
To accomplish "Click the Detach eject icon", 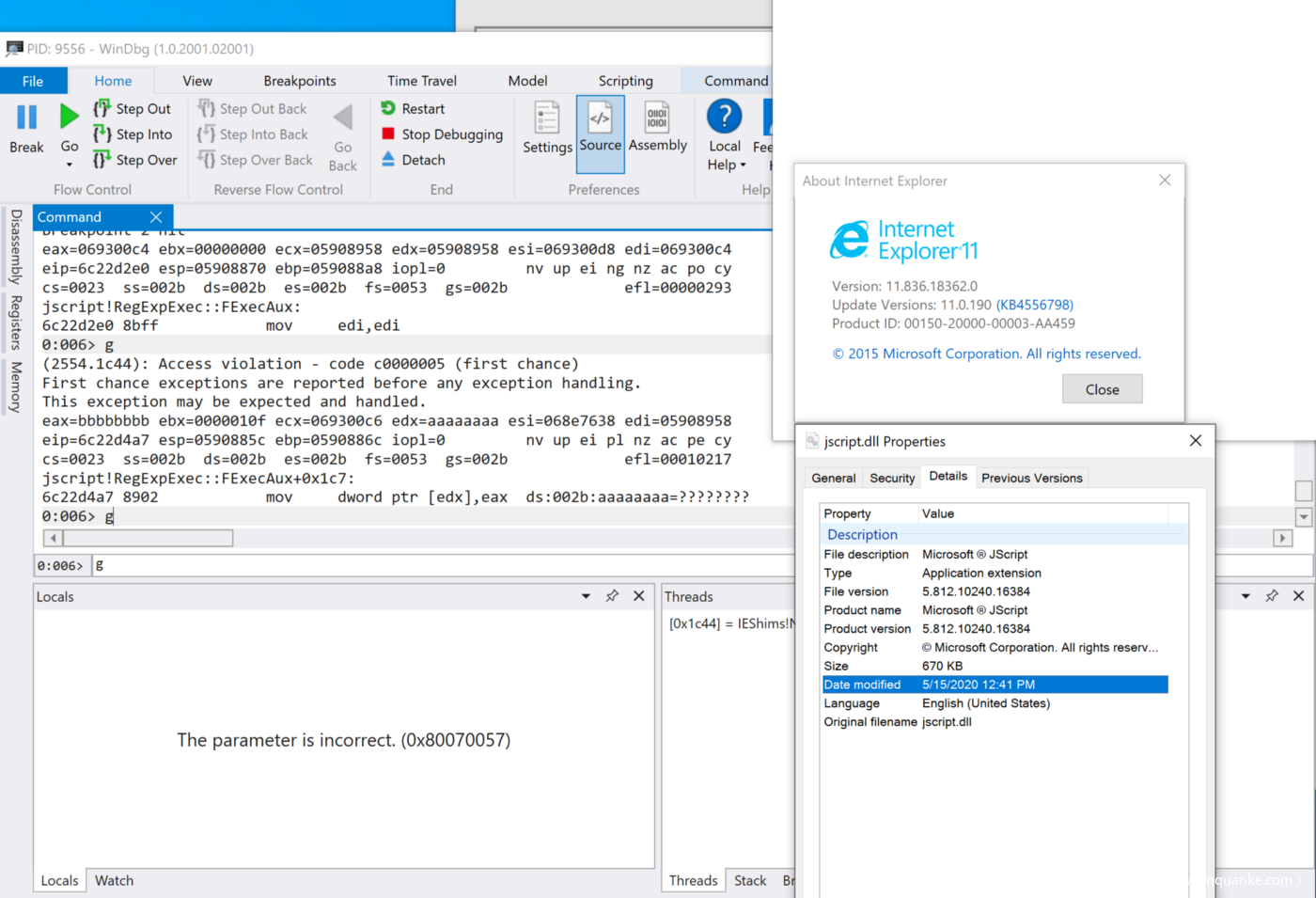I will (388, 159).
